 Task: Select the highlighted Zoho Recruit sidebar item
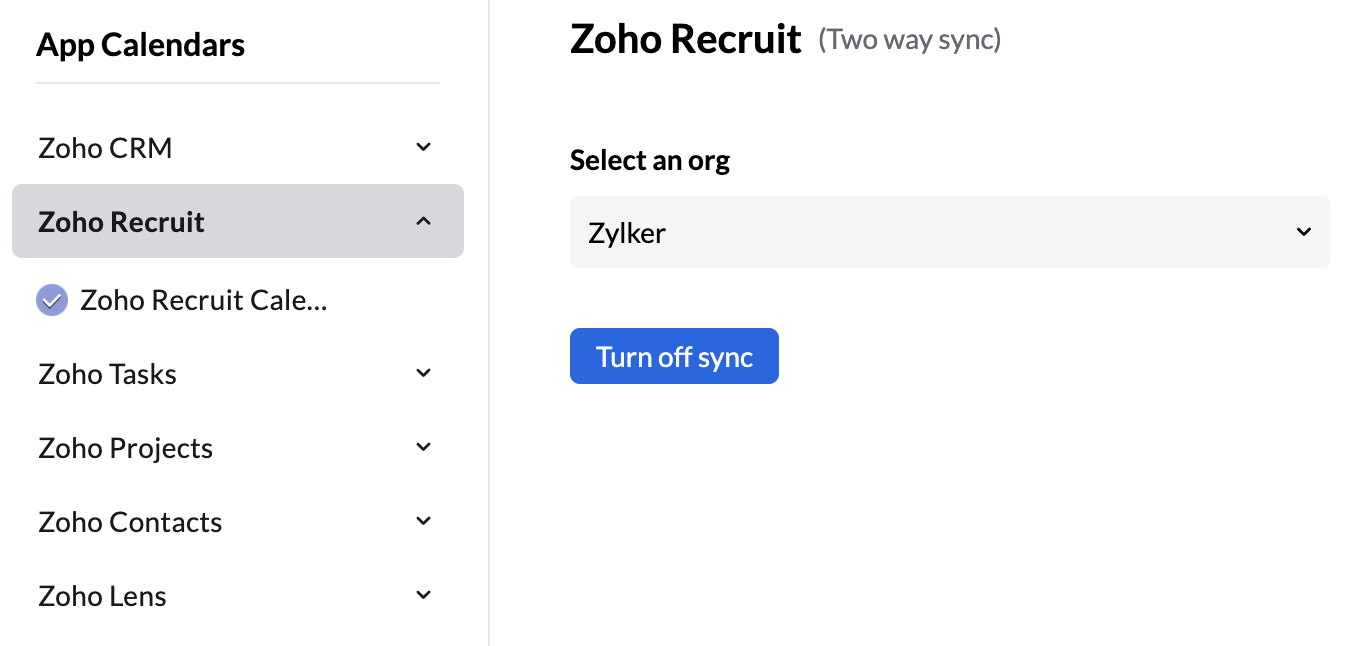coord(238,221)
